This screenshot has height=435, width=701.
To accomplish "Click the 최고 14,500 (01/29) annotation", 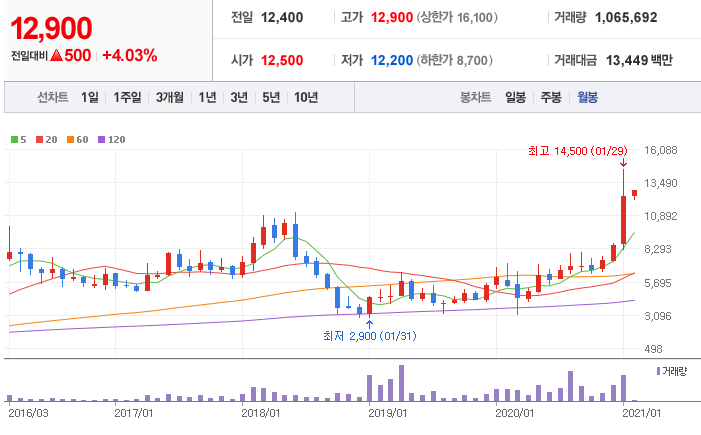I will coord(578,151).
